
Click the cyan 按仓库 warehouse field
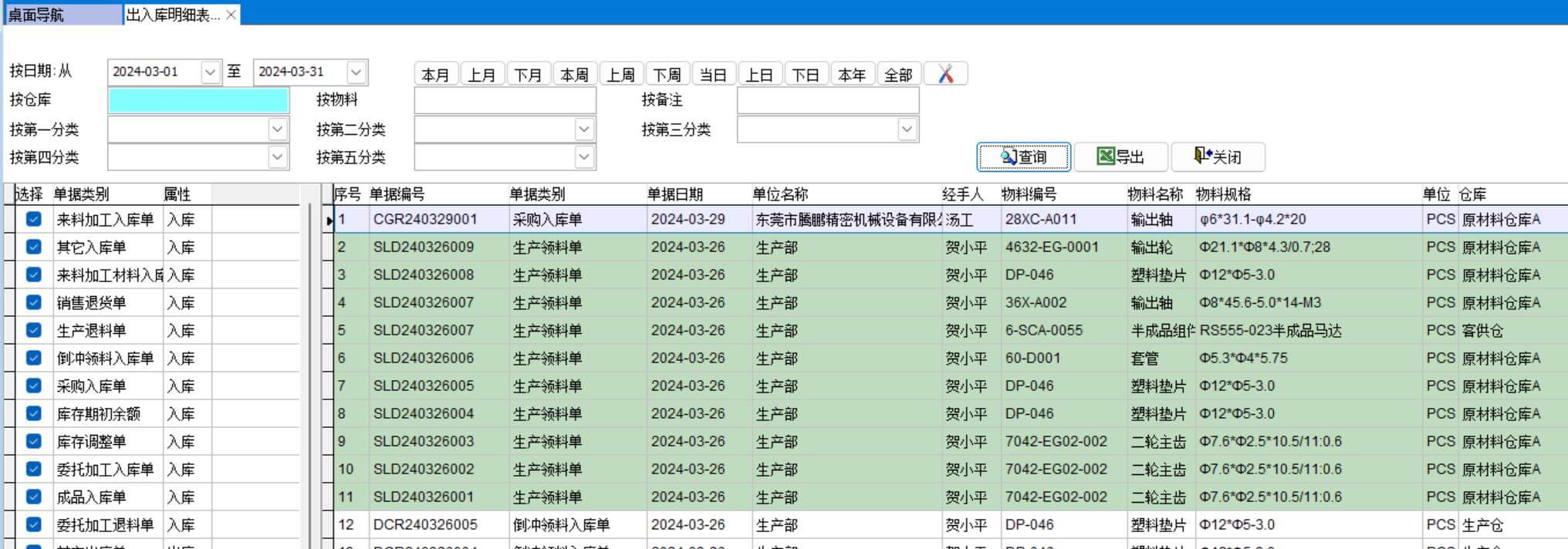click(x=198, y=100)
